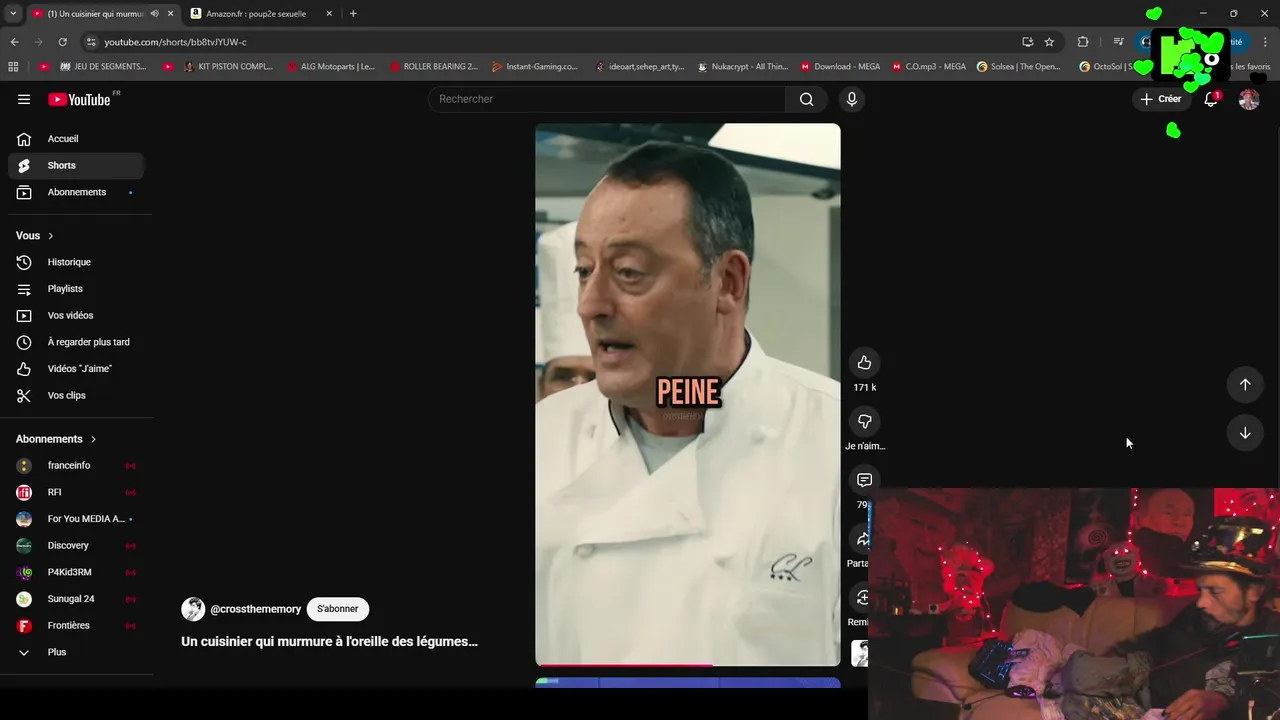Image resolution: width=1280 pixels, height=720 pixels.
Task: Open the Instant-Gaming bookmark
Action: point(535,66)
